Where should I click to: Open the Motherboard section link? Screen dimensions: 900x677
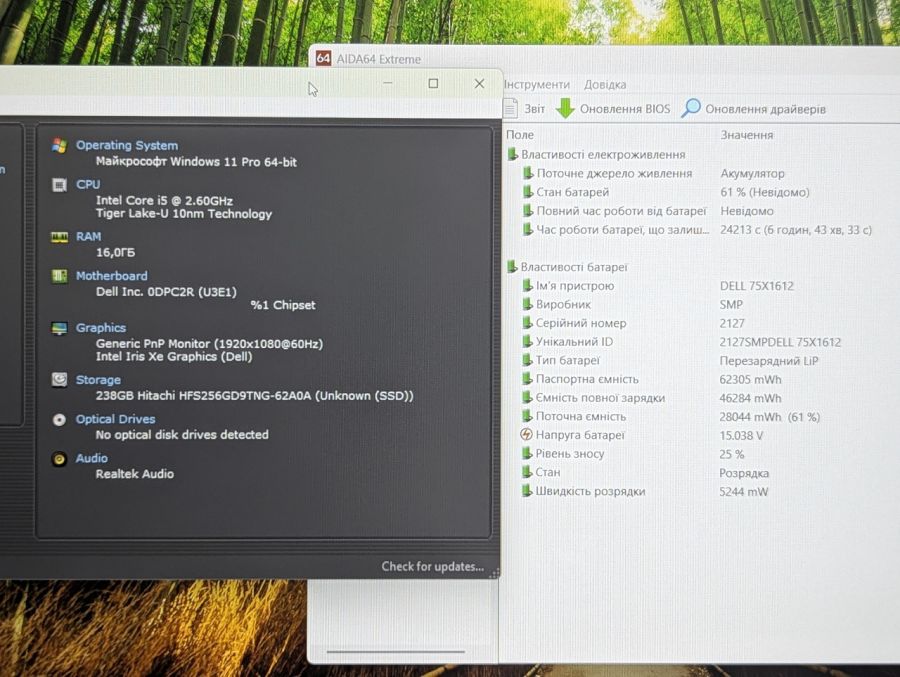pos(112,276)
